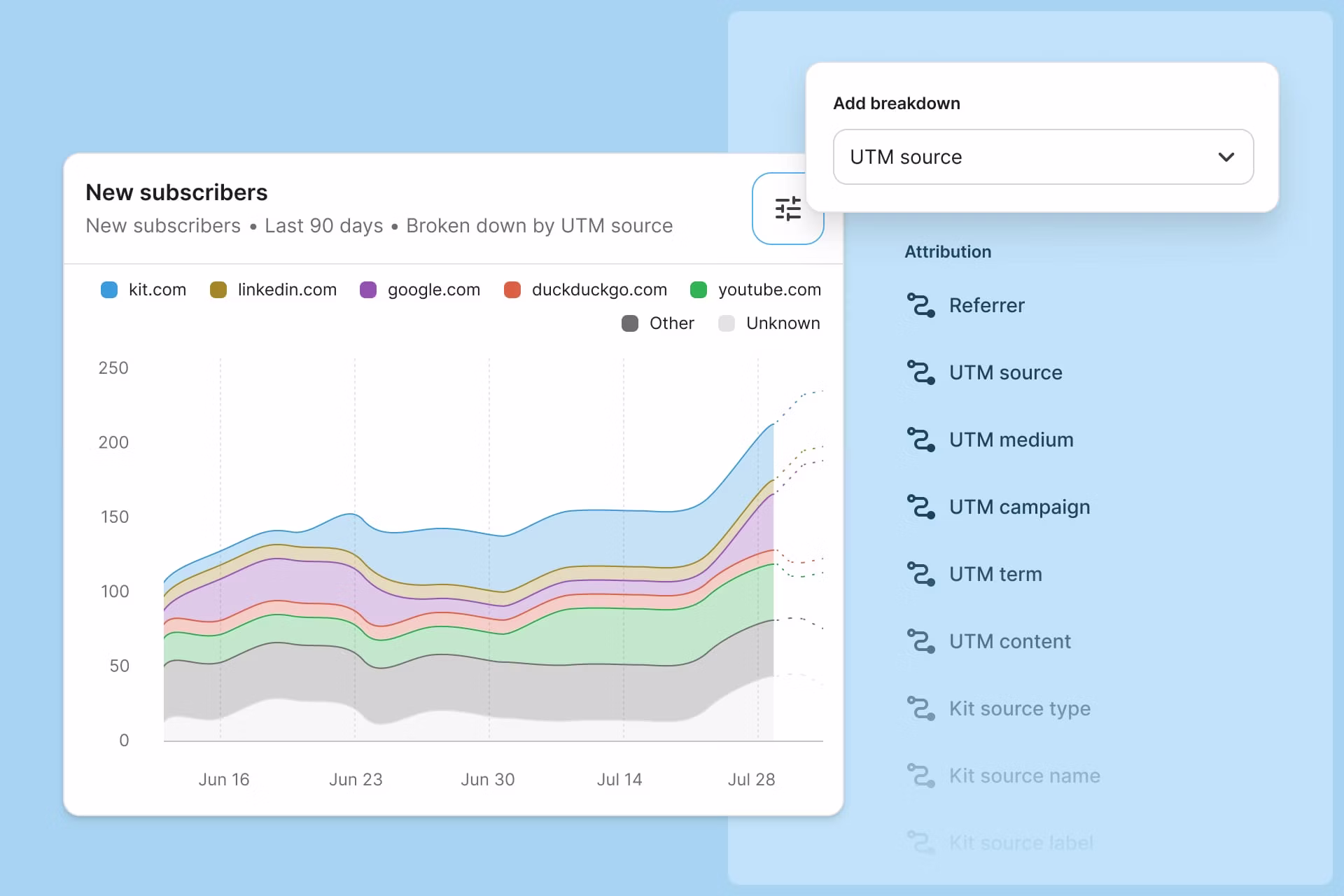The width and height of the screenshot is (1344, 896).
Task: Click the linkedin.com legend label
Action: tap(287, 290)
